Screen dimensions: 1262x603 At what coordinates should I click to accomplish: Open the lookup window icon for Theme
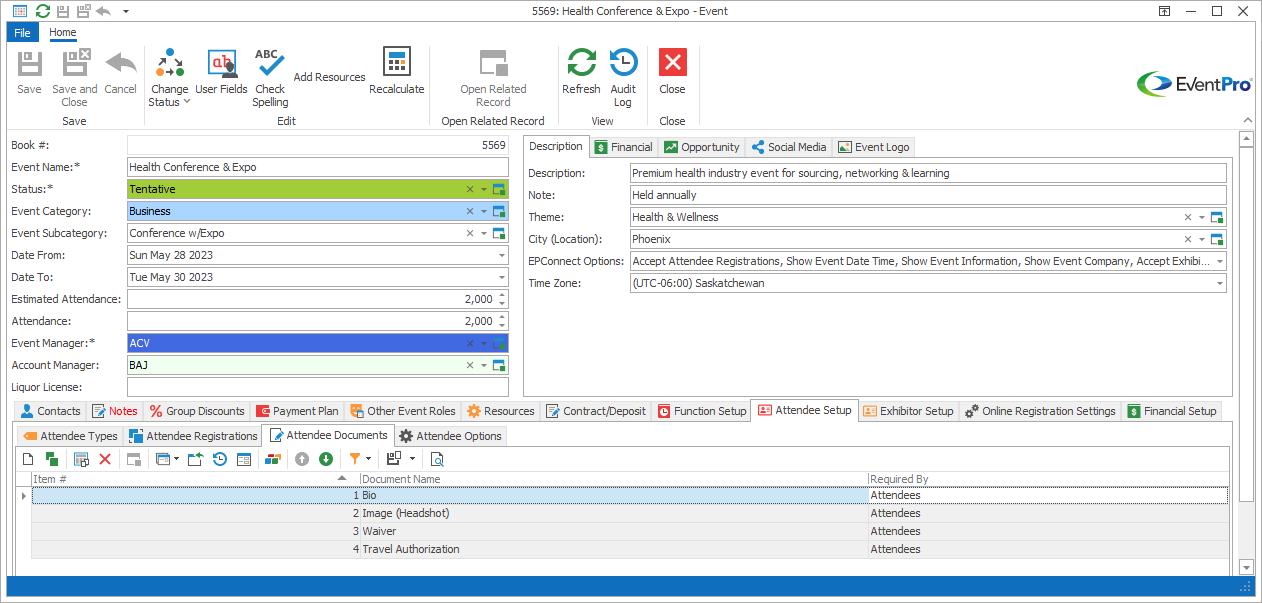1217,217
